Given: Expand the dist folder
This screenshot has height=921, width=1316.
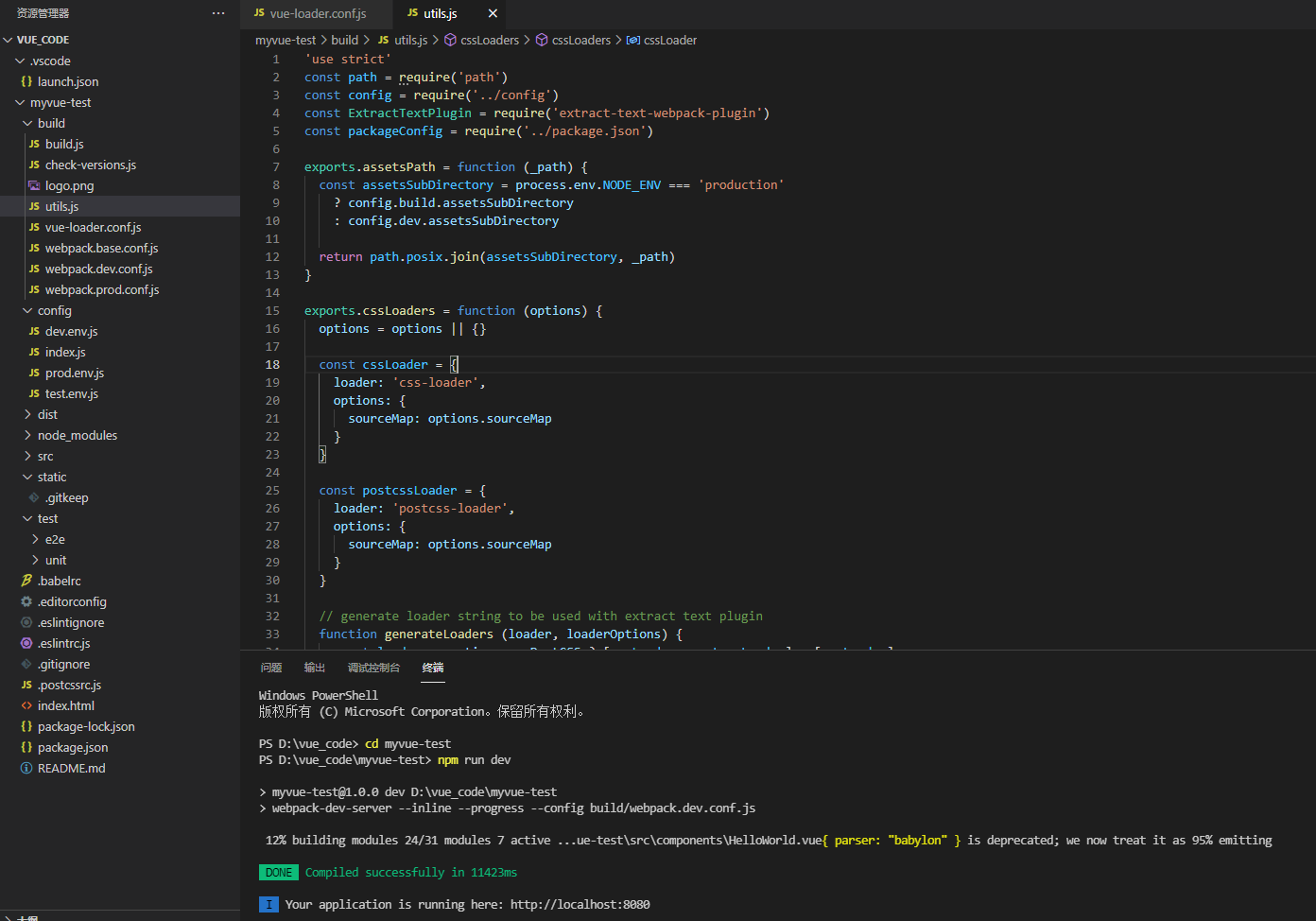Looking at the screenshot, I should click(120, 414).
